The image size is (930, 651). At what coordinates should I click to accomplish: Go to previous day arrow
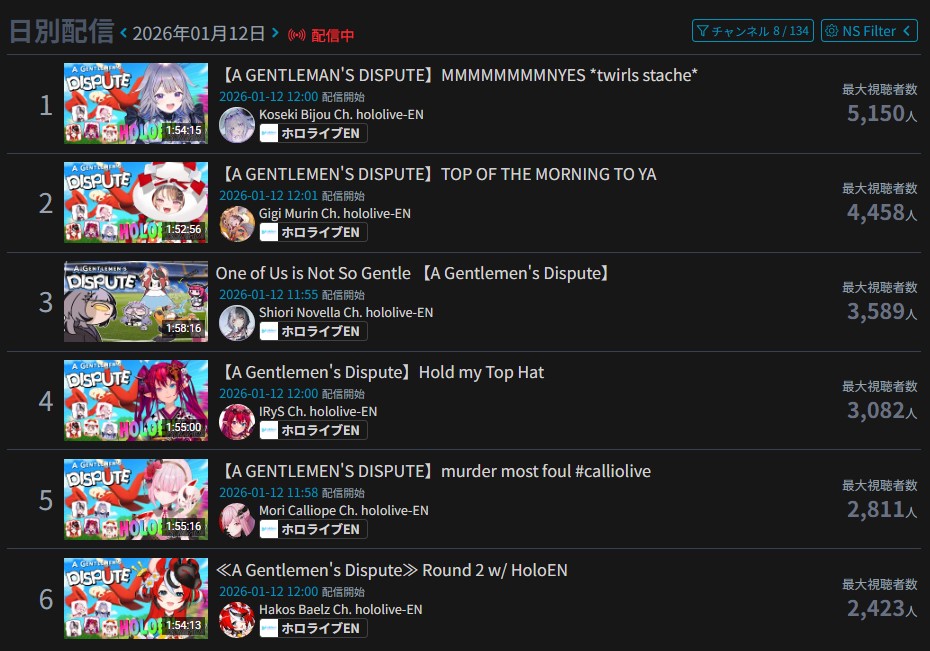coord(123,33)
